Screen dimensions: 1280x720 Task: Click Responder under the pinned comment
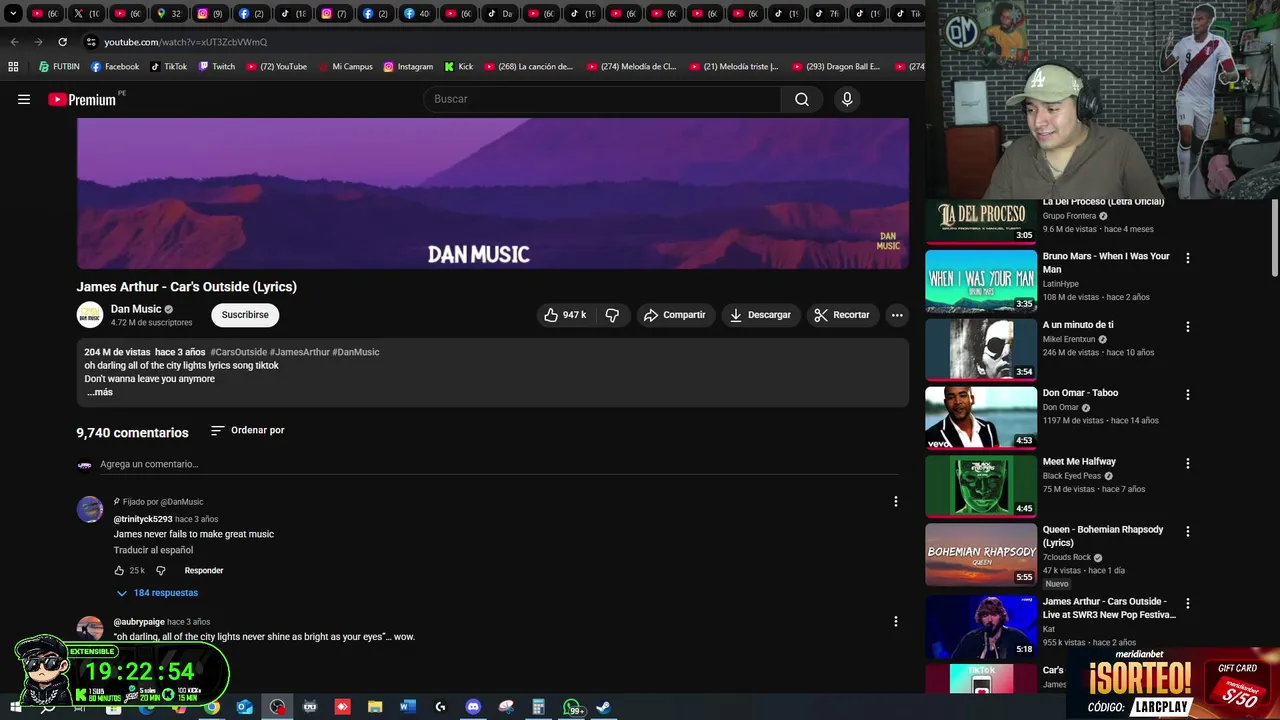tap(204, 571)
